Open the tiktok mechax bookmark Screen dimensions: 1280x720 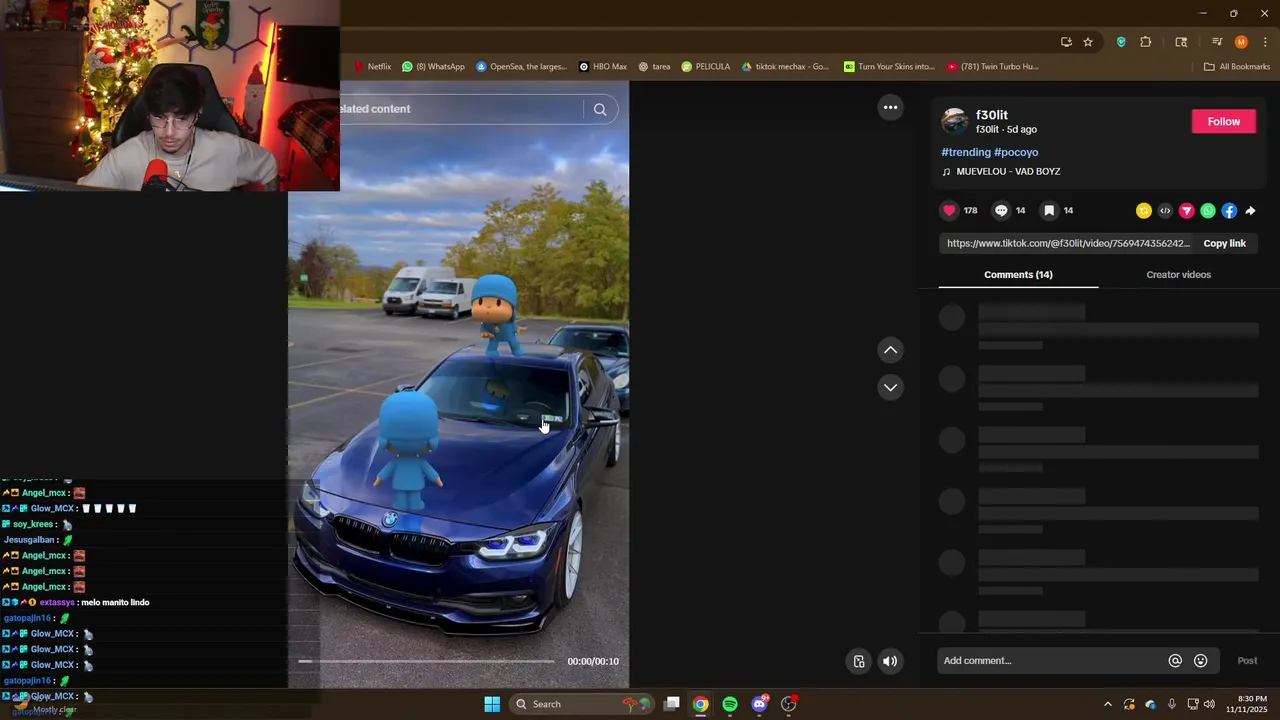click(786, 67)
